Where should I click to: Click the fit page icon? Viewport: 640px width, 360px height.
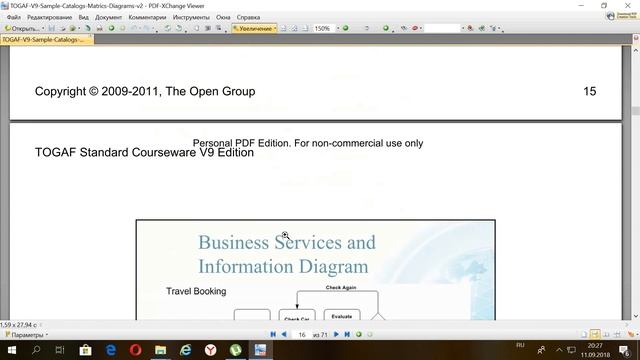[x=294, y=28]
